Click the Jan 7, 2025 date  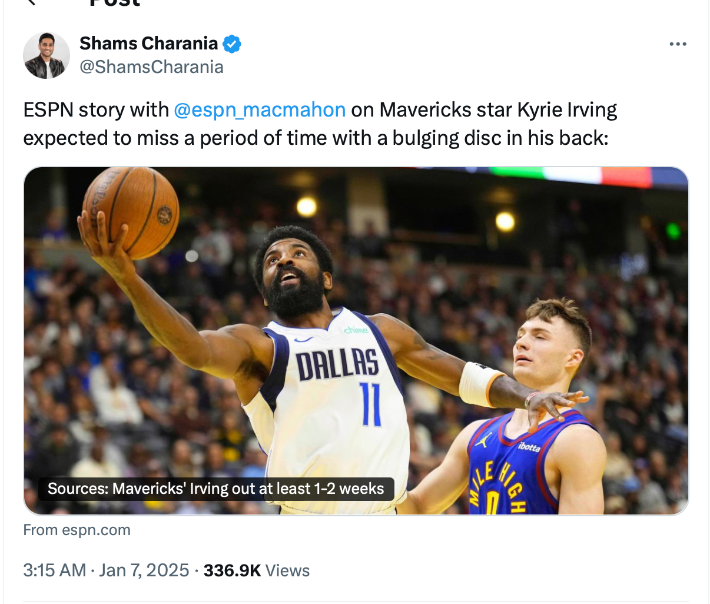click(145, 571)
